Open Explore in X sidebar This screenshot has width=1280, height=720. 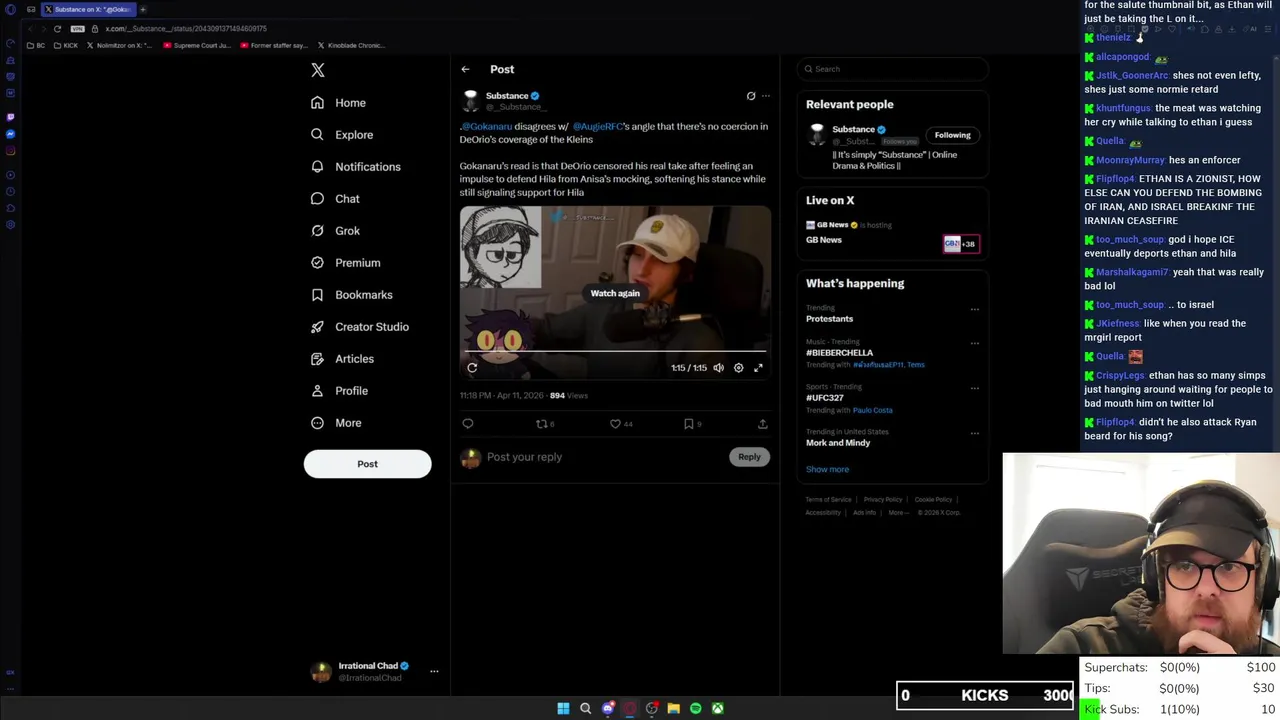pos(342,135)
